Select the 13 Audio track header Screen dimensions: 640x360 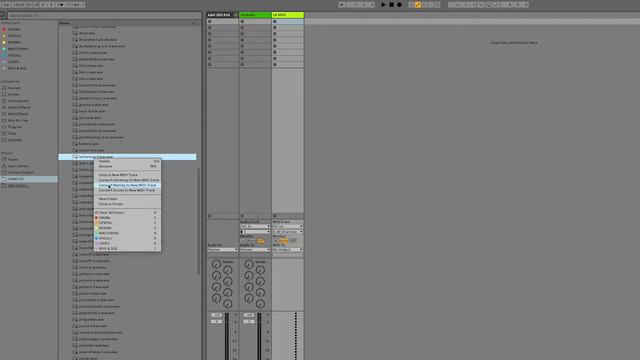pos(255,15)
